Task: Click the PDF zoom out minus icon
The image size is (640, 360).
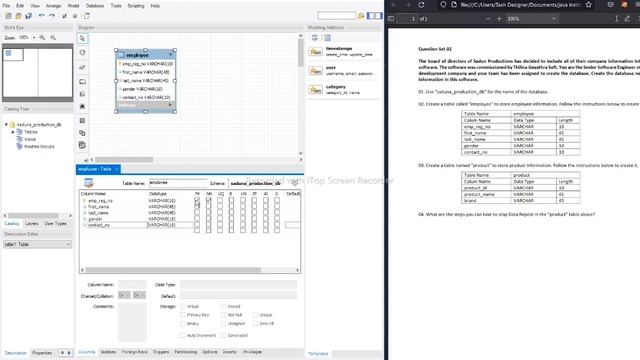Action: pyautogui.click(x=488, y=19)
